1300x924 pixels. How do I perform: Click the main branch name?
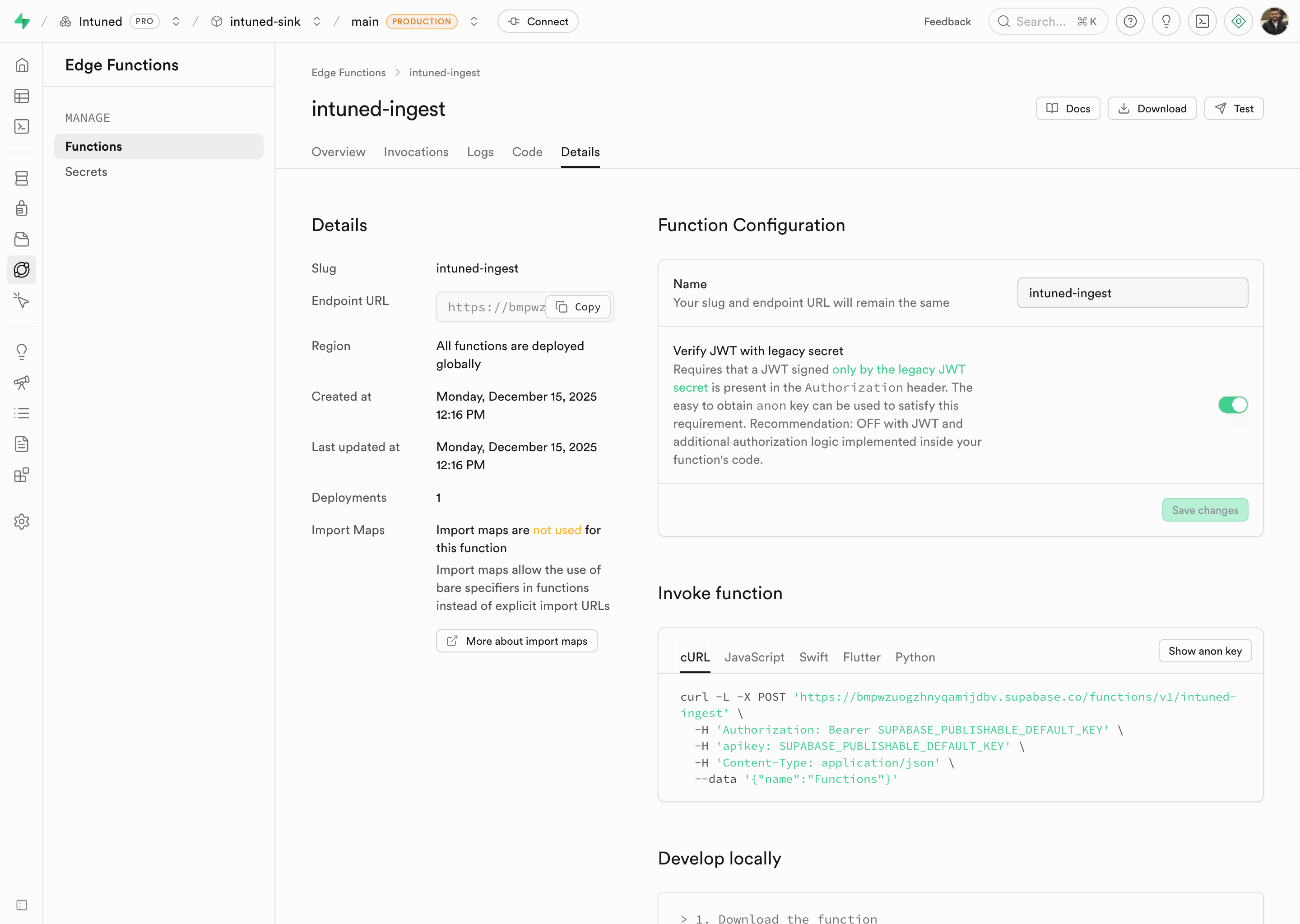[364, 22]
